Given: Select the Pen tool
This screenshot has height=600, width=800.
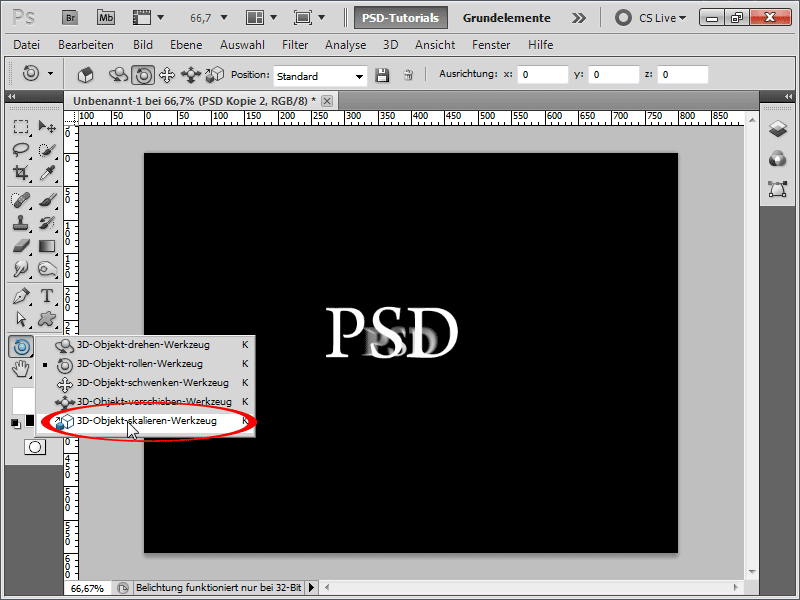Looking at the screenshot, I should point(21,296).
